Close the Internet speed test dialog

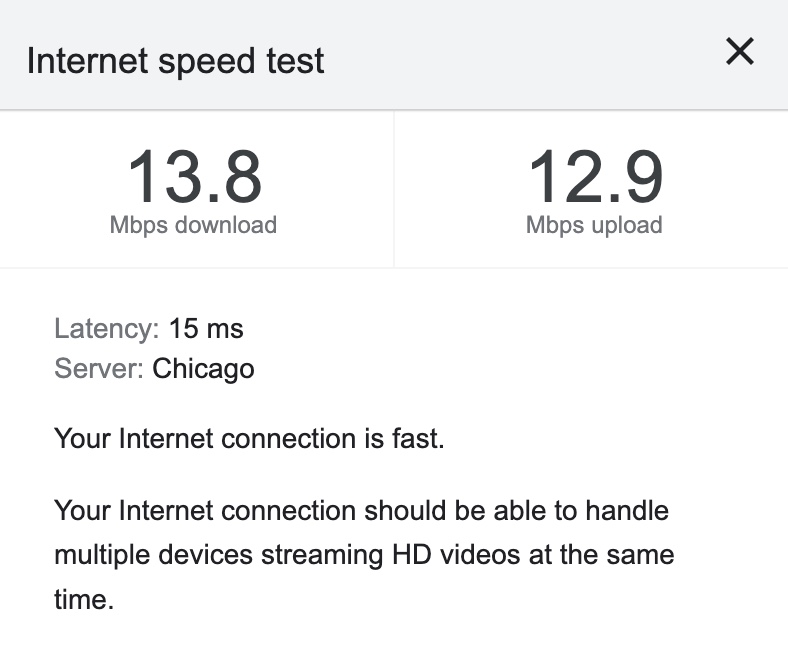(739, 52)
